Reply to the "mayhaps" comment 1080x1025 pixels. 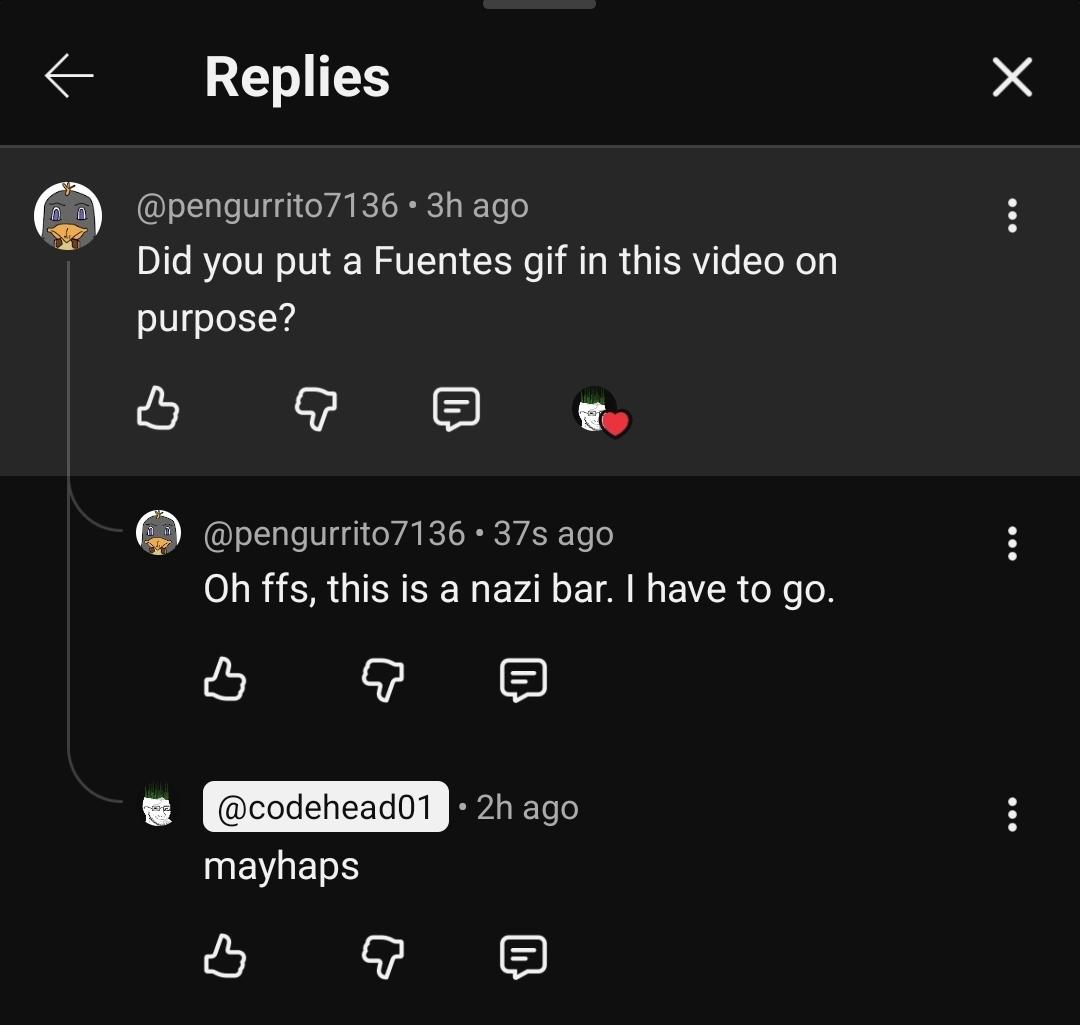[523, 956]
